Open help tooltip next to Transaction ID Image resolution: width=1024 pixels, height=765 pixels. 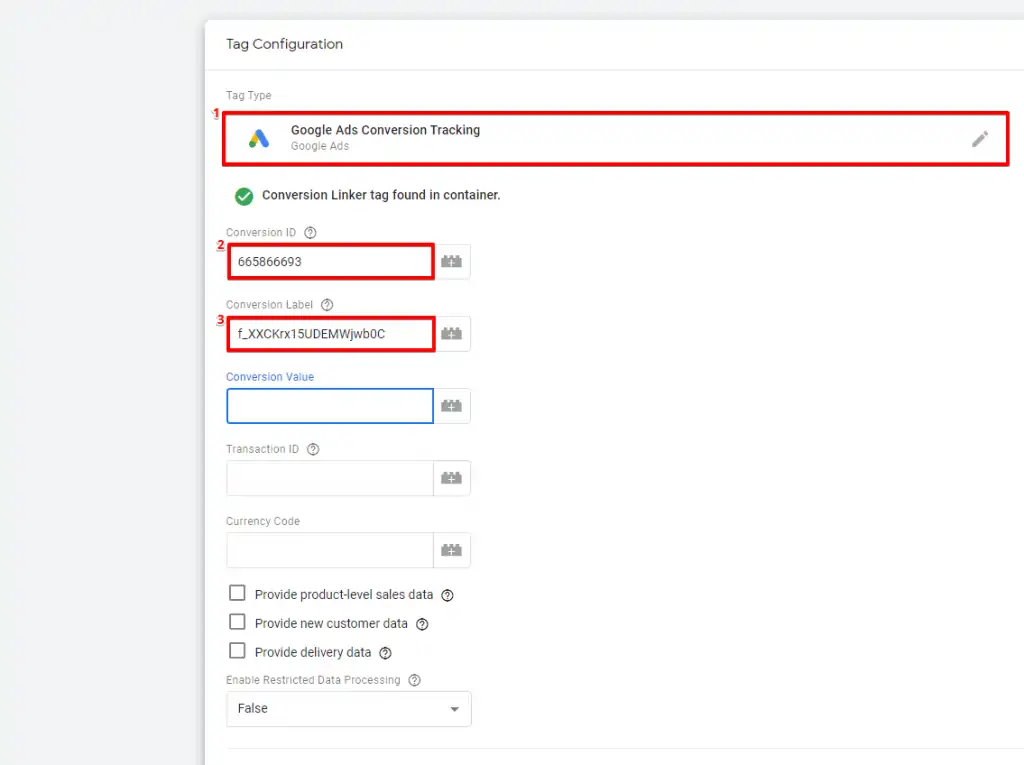[x=312, y=449]
